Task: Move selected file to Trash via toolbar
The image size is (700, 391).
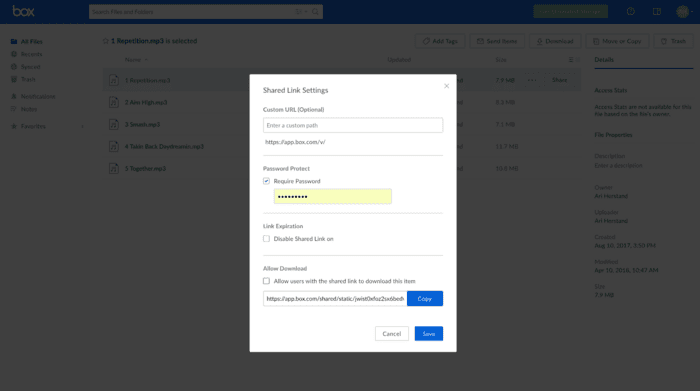Action: click(x=673, y=41)
